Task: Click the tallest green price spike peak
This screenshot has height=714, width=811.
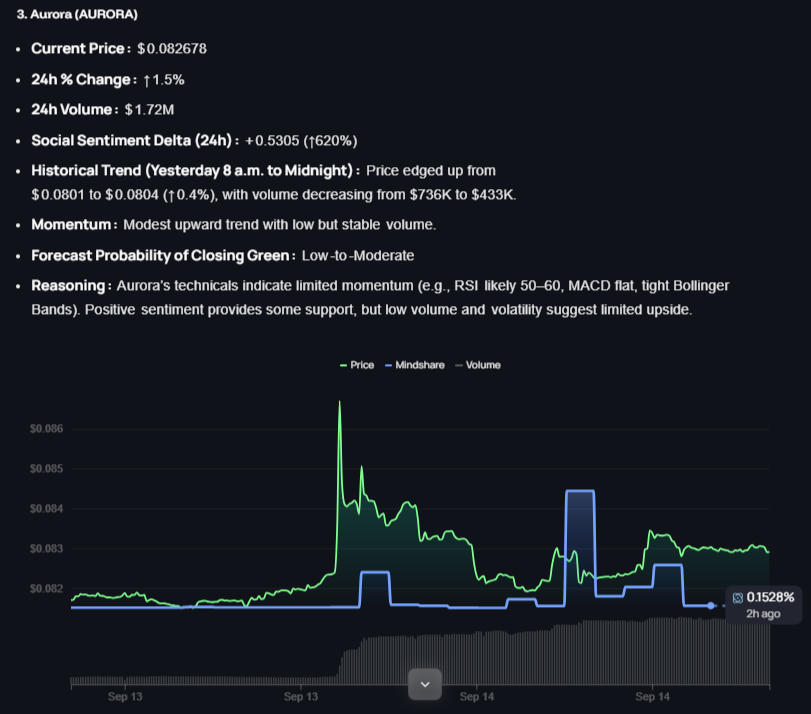Action: tap(340, 401)
